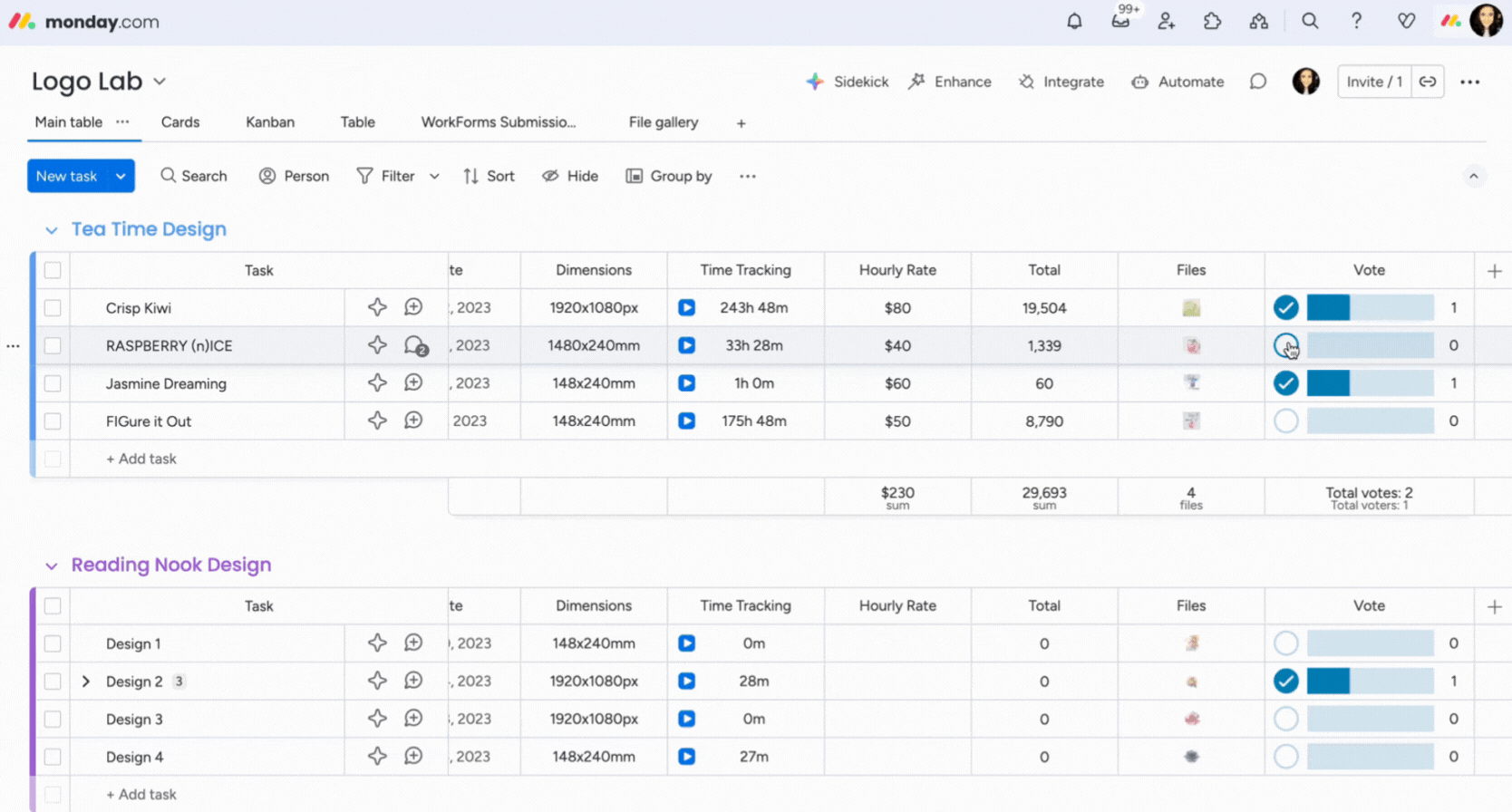Screen dimensions: 1512x812
Task: Switch to the Kanban tab
Action: click(x=270, y=122)
